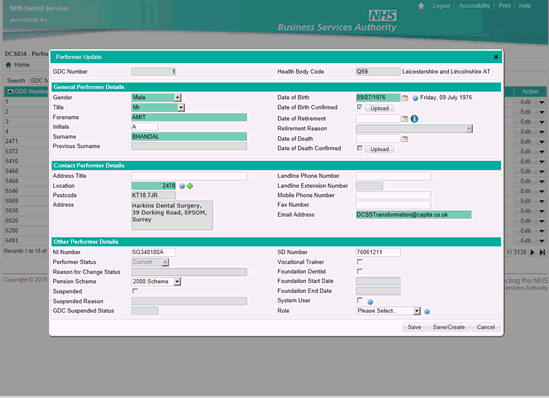Click the Address Title field
The height and width of the screenshot is (398, 549).
tap(189, 176)
